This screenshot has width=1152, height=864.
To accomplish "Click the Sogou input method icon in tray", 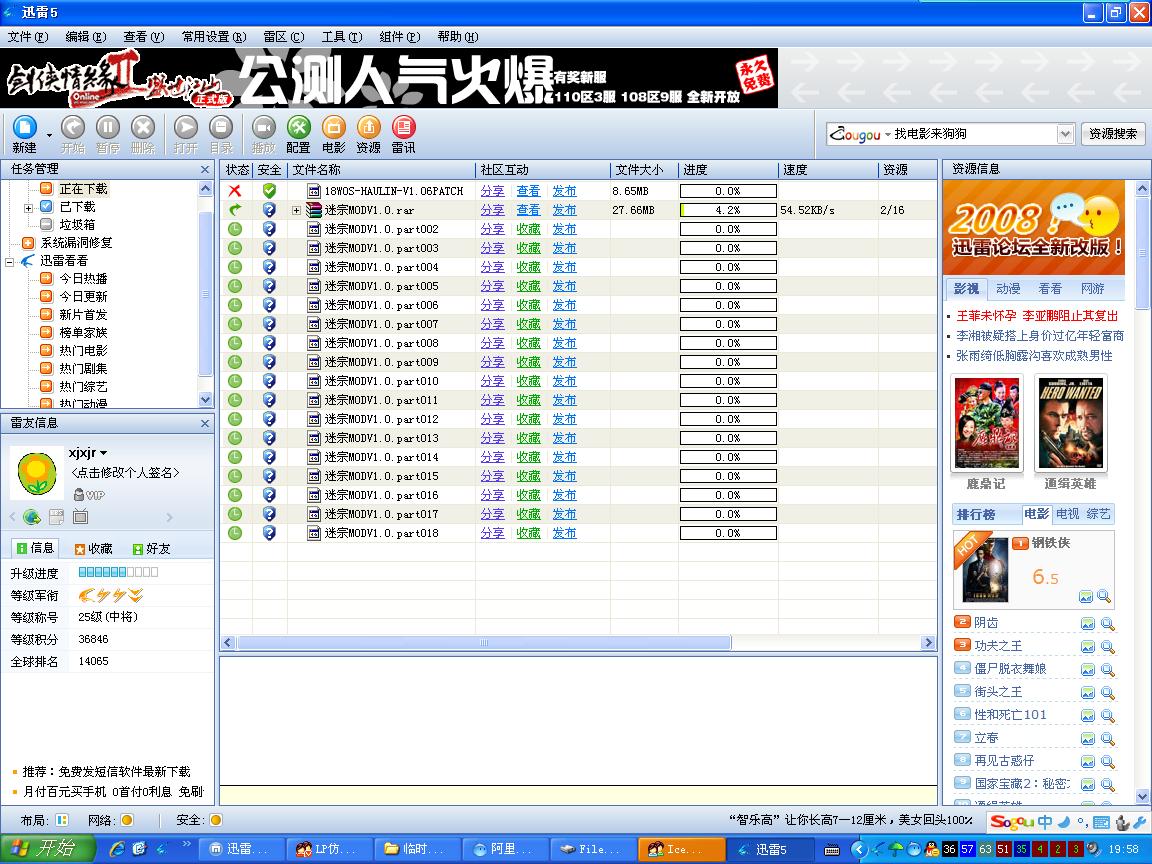I will [x=1011, y=822].
